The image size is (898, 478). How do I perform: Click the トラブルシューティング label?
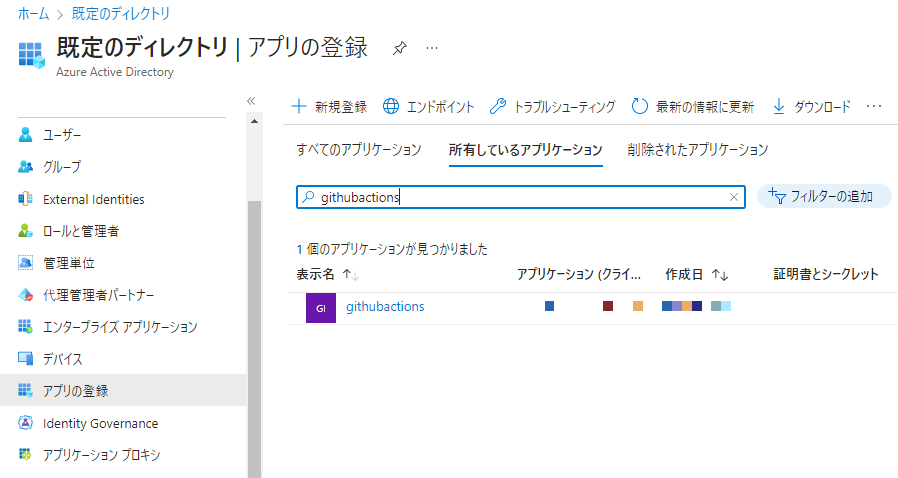point(565,107)
